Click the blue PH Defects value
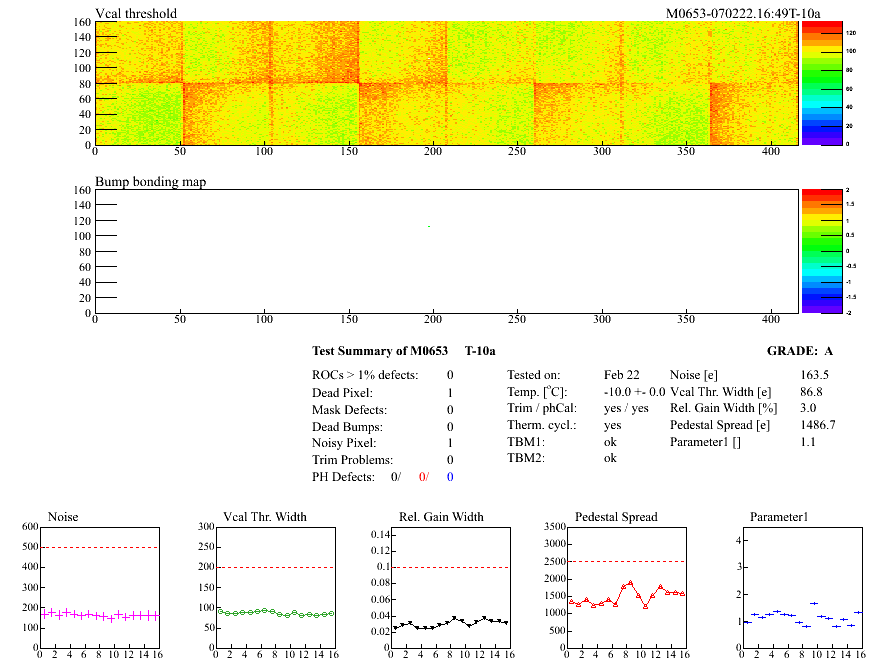 450,477
